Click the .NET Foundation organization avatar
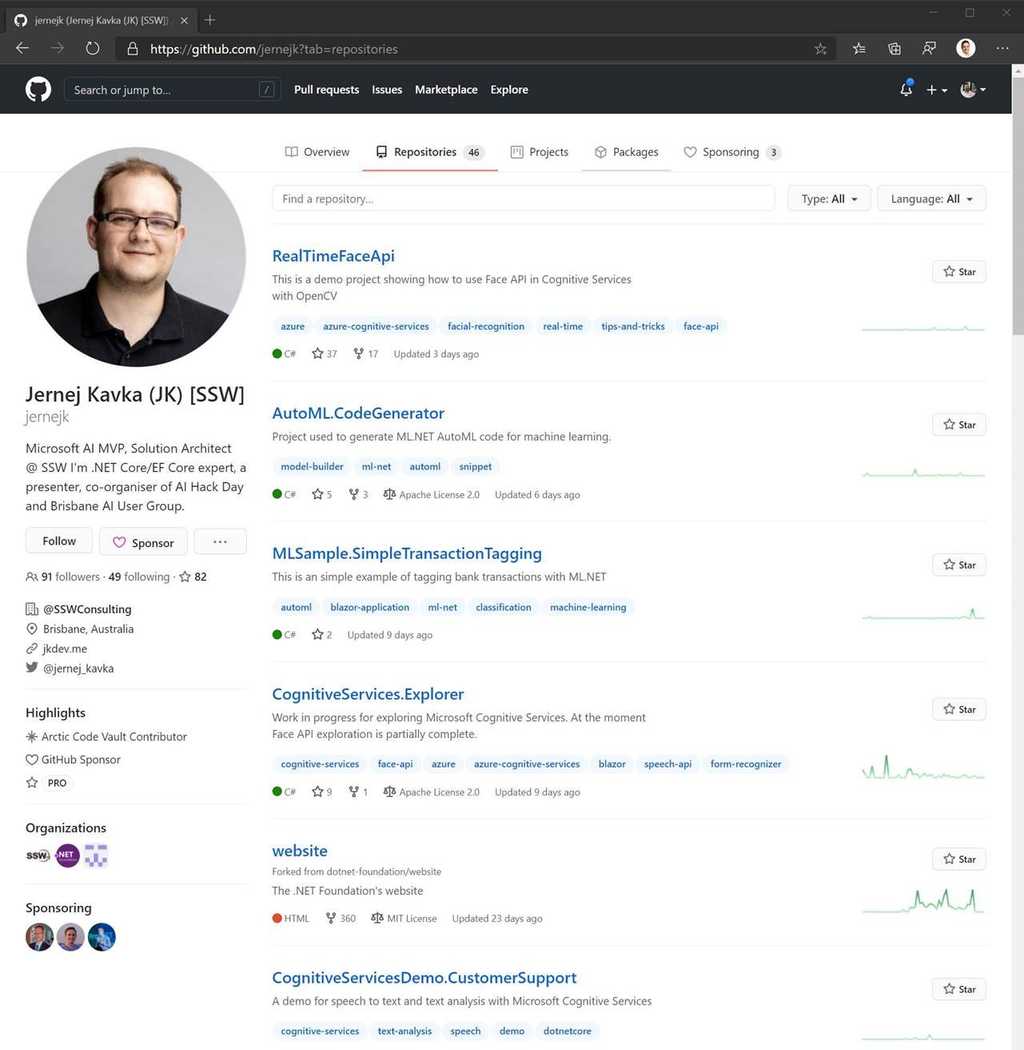The image size is (1024, 1050). 66,855
